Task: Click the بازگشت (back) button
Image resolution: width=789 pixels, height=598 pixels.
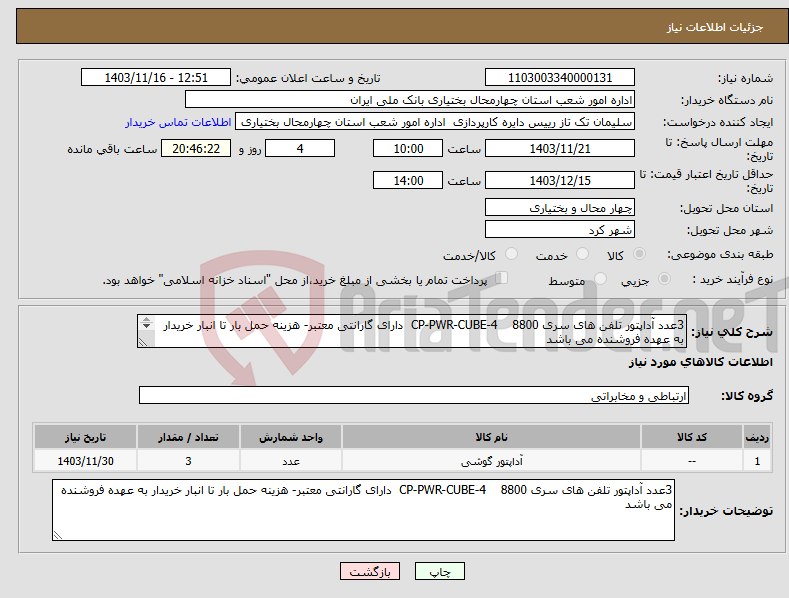Action: point(370,571)
